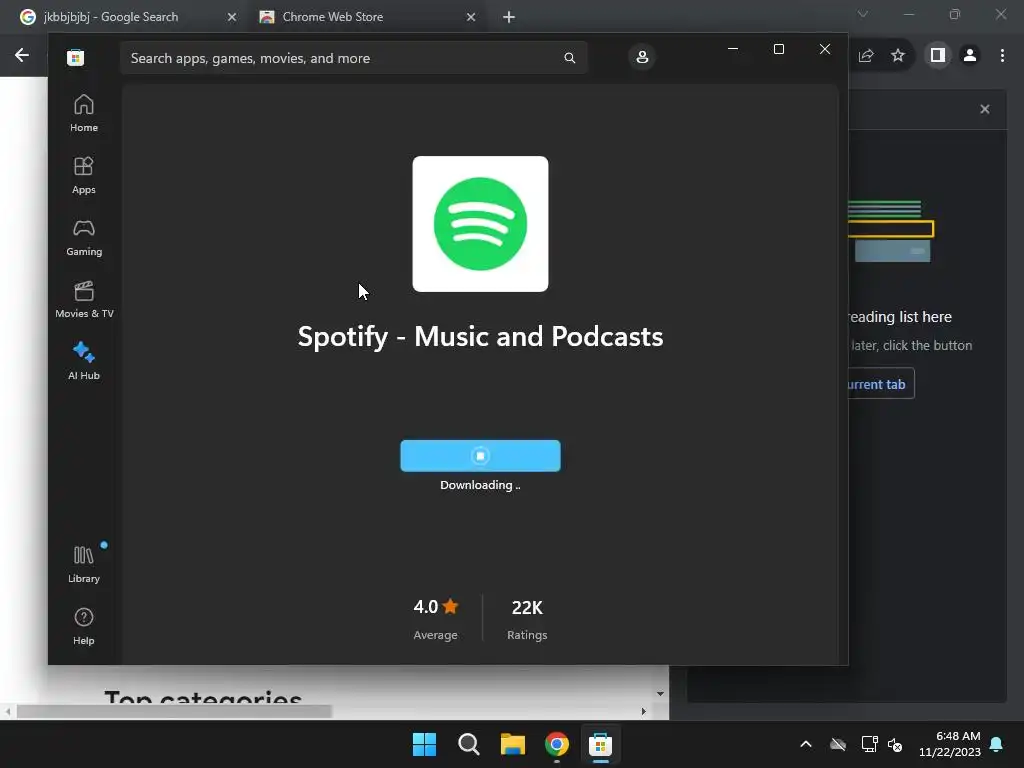Viewport: 1024px width, 768px height.
Task: Open network status tray icon
Action: (x=869, y=744)
